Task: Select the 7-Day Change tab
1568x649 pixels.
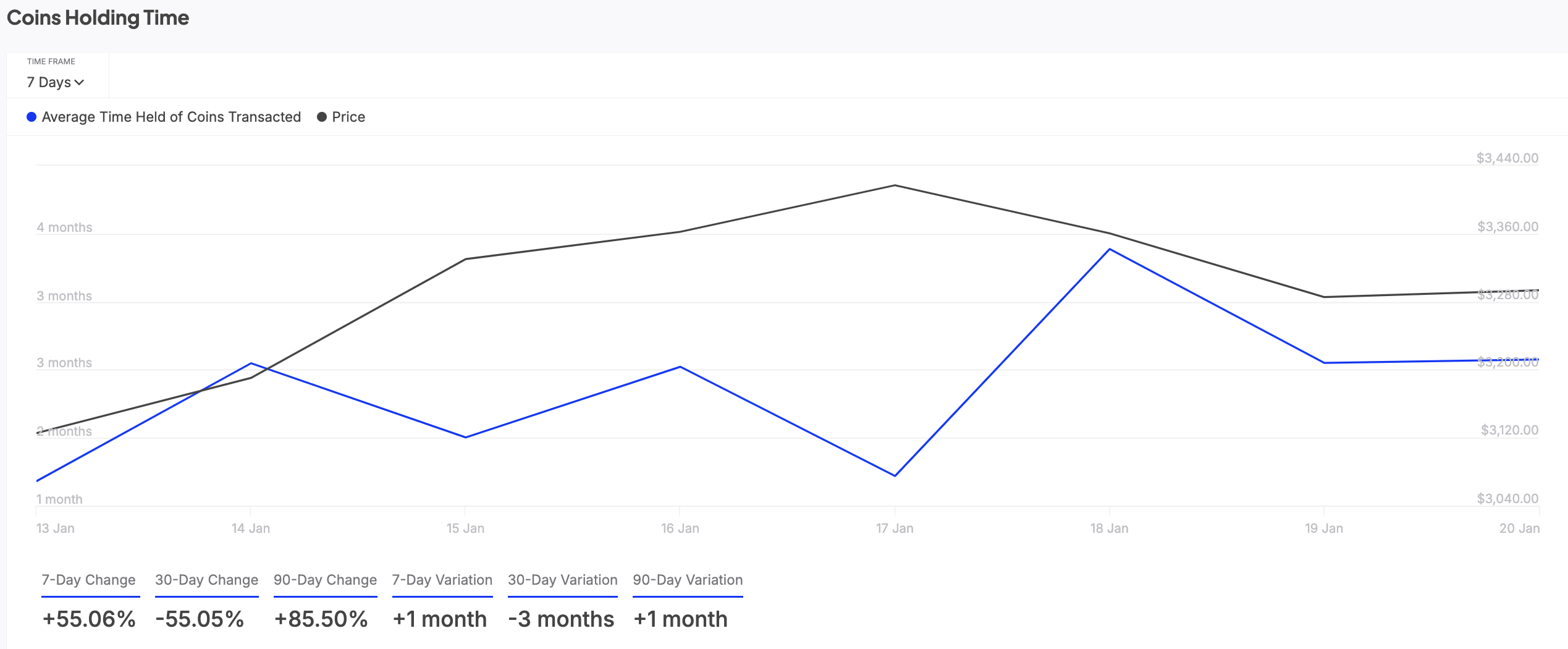Action: click(x=88, y=580)
